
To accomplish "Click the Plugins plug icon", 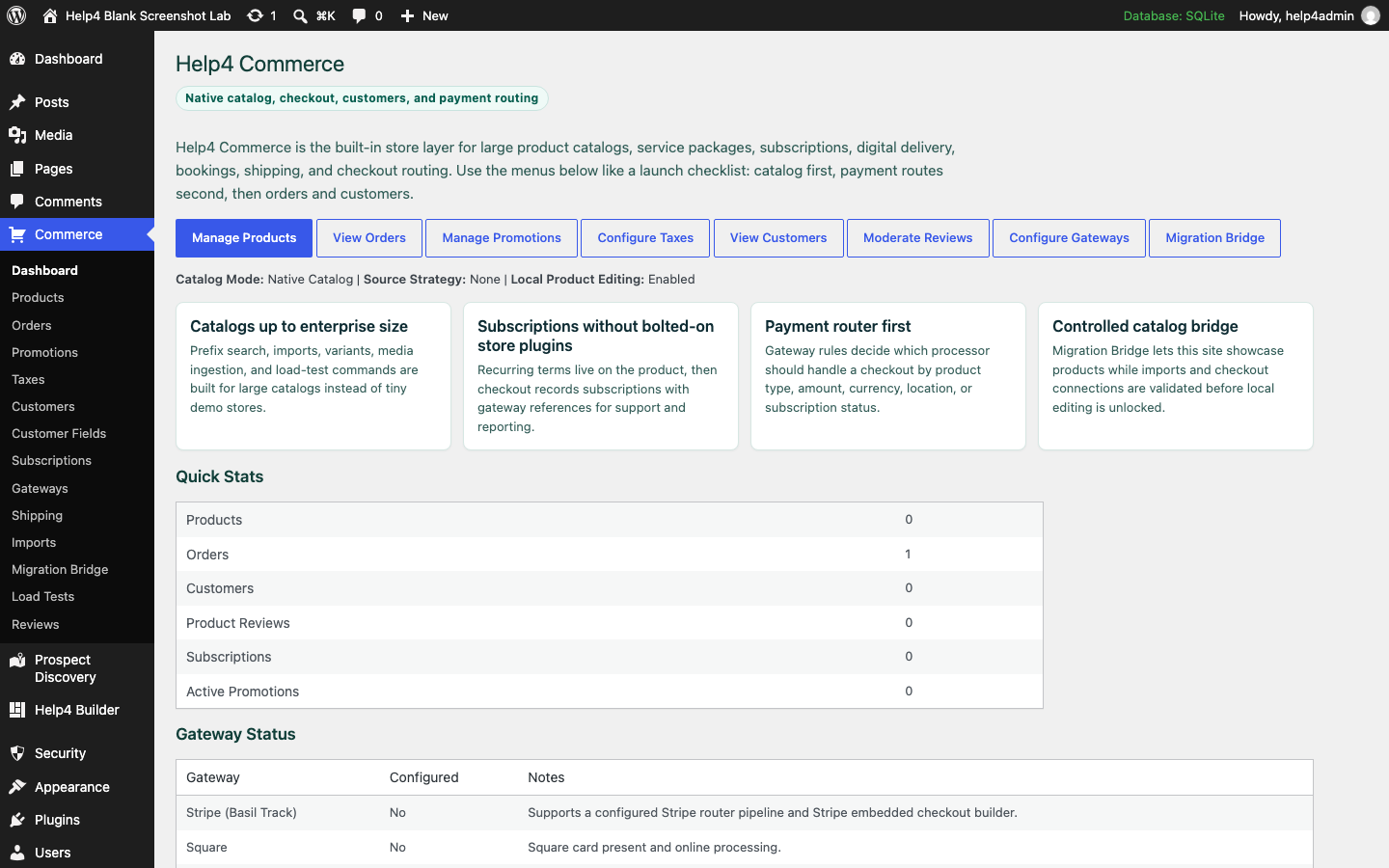I will (17, 820).
